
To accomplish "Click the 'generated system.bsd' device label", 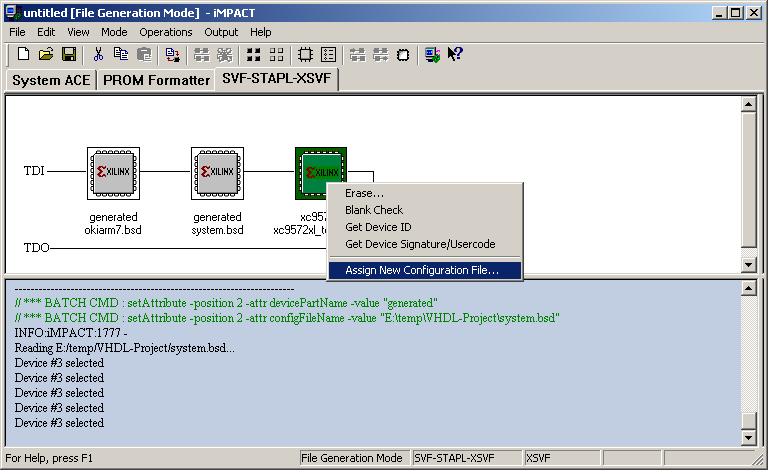I will [x=217, y=224].
